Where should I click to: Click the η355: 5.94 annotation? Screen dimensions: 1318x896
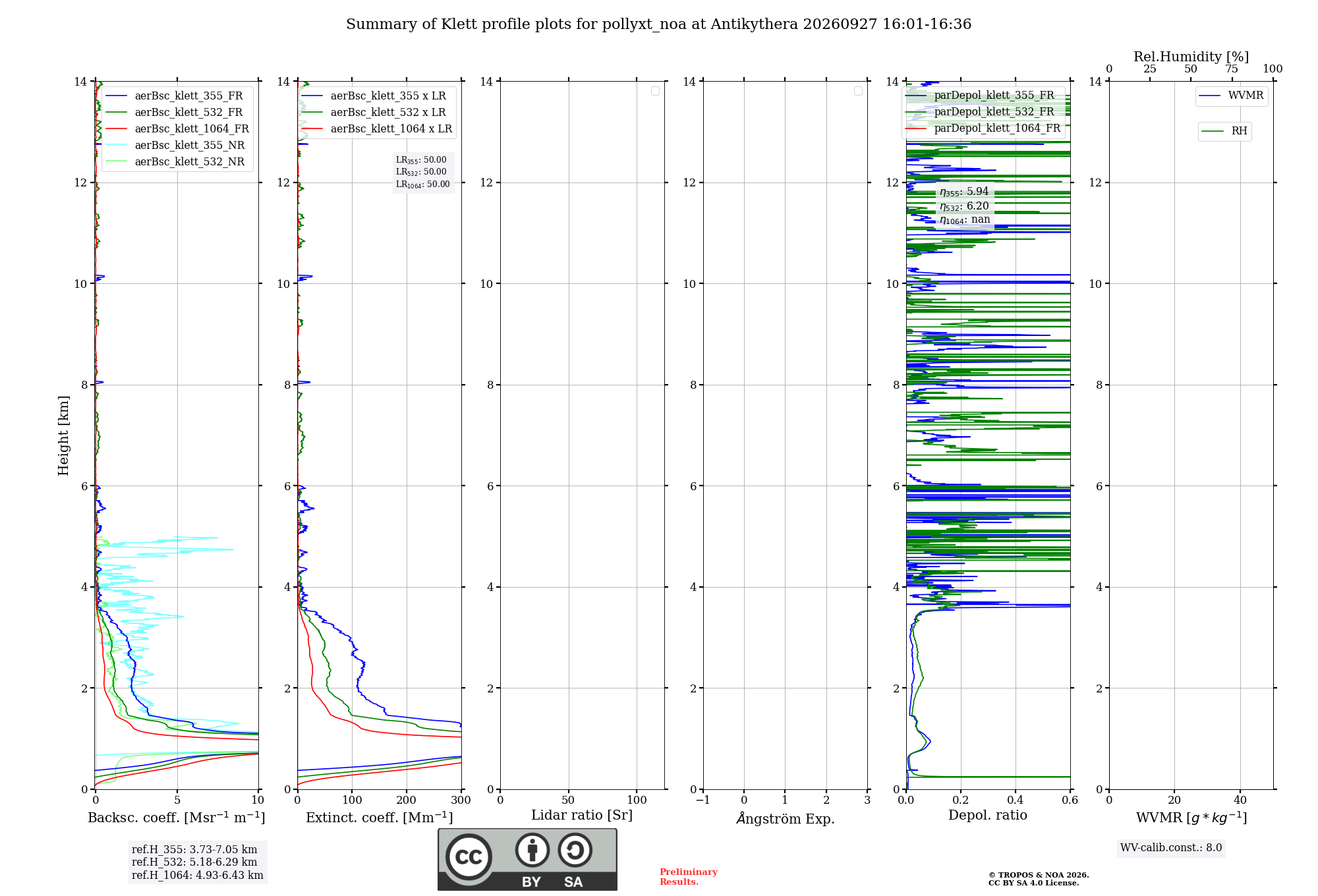click(x=964, y=192)
